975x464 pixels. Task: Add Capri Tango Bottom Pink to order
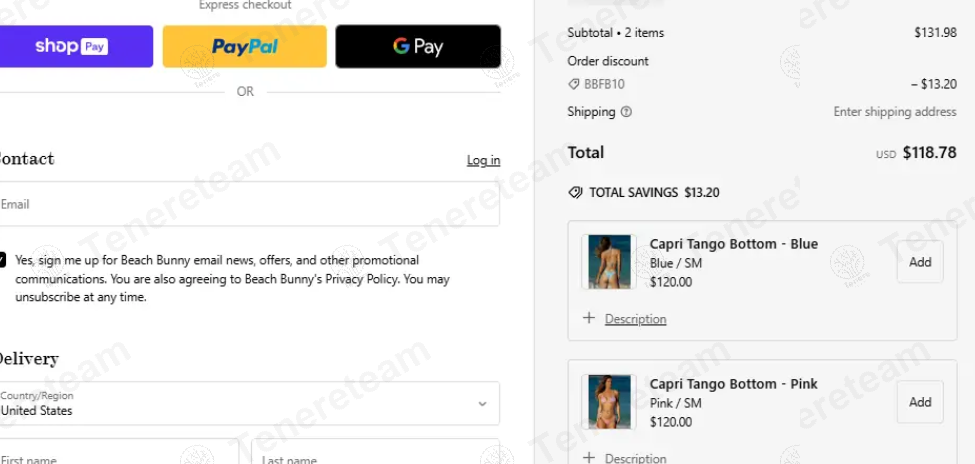click(x=920, y=402)
